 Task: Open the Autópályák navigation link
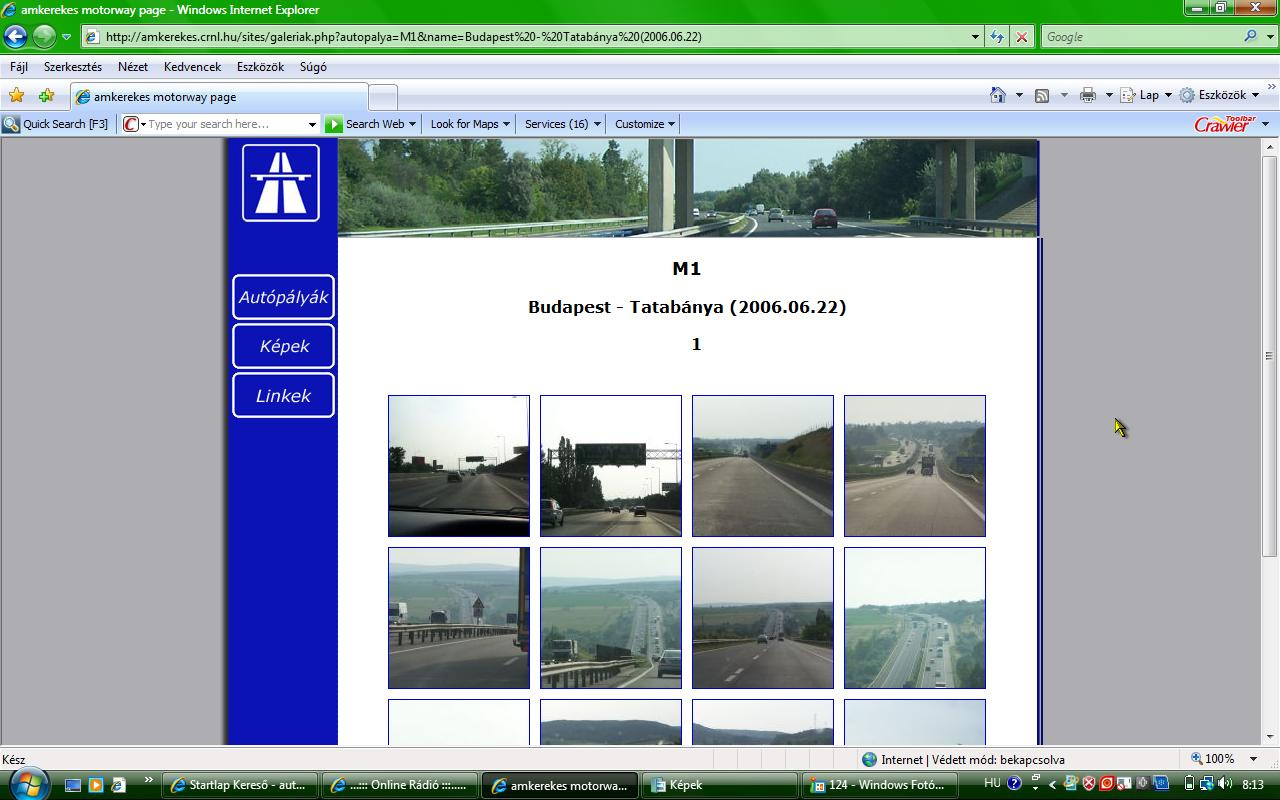(x=283, y=297)
